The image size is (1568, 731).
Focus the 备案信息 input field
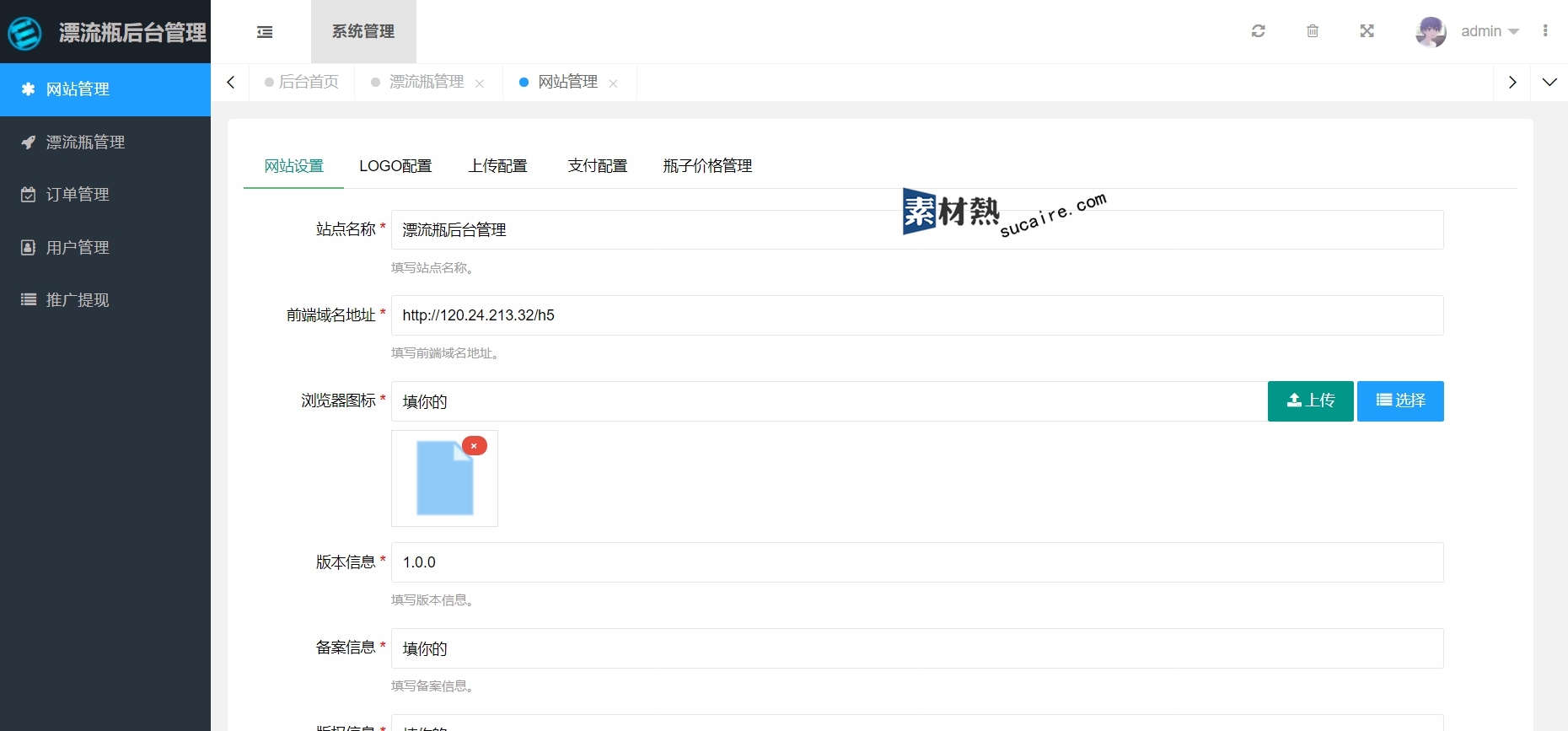tap(917, 648)
